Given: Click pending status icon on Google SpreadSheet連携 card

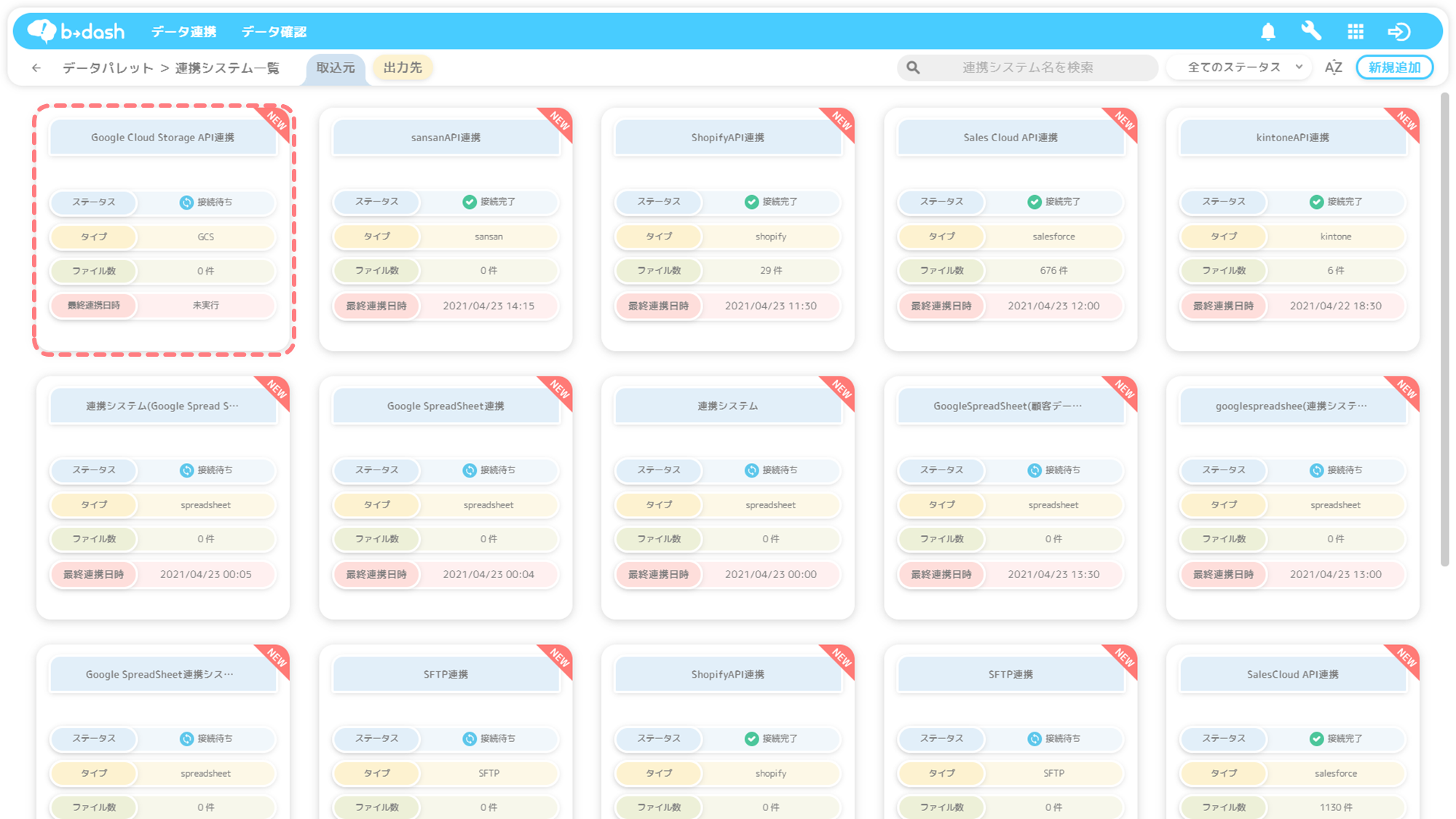Looking at the screenshot, I should 470,470.
